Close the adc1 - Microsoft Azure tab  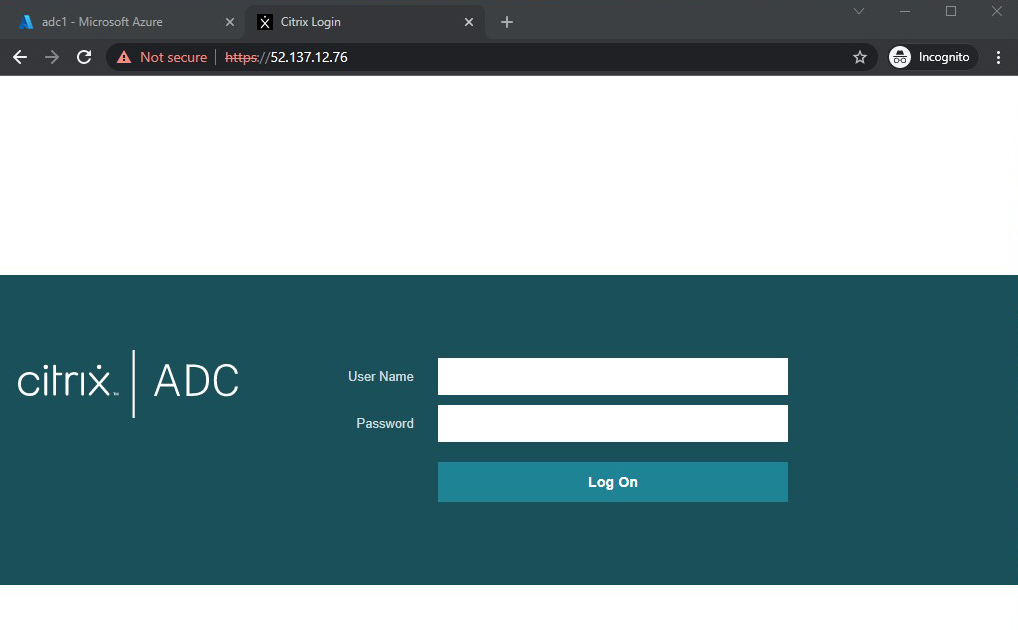pos(230,22)
